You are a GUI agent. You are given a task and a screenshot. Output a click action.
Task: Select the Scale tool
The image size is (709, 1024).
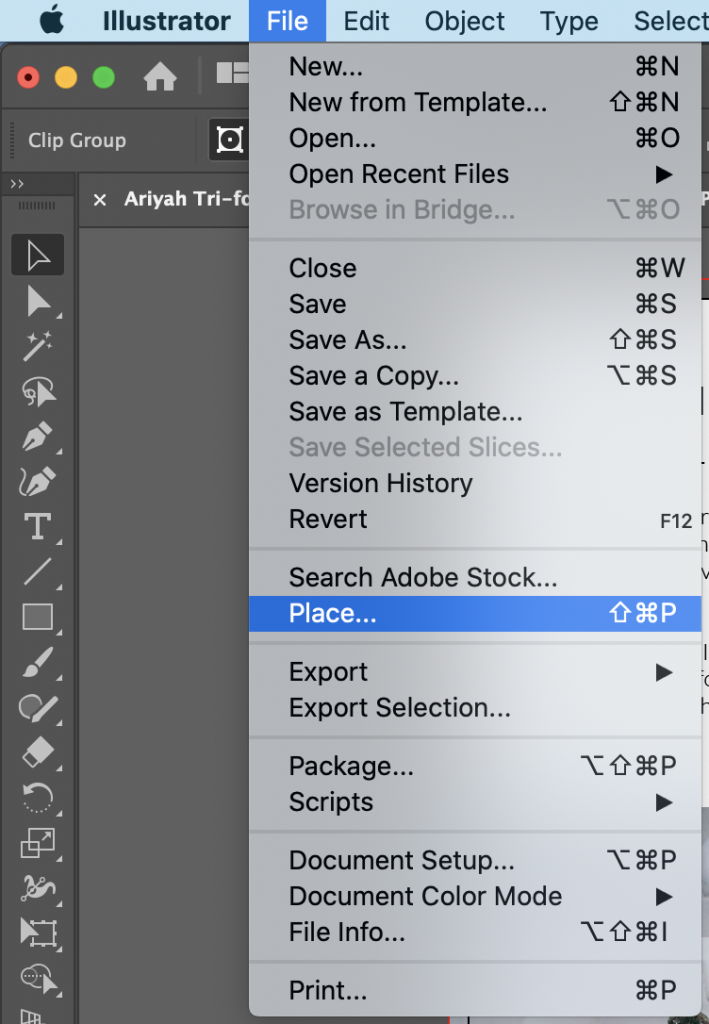coord(38,842)
